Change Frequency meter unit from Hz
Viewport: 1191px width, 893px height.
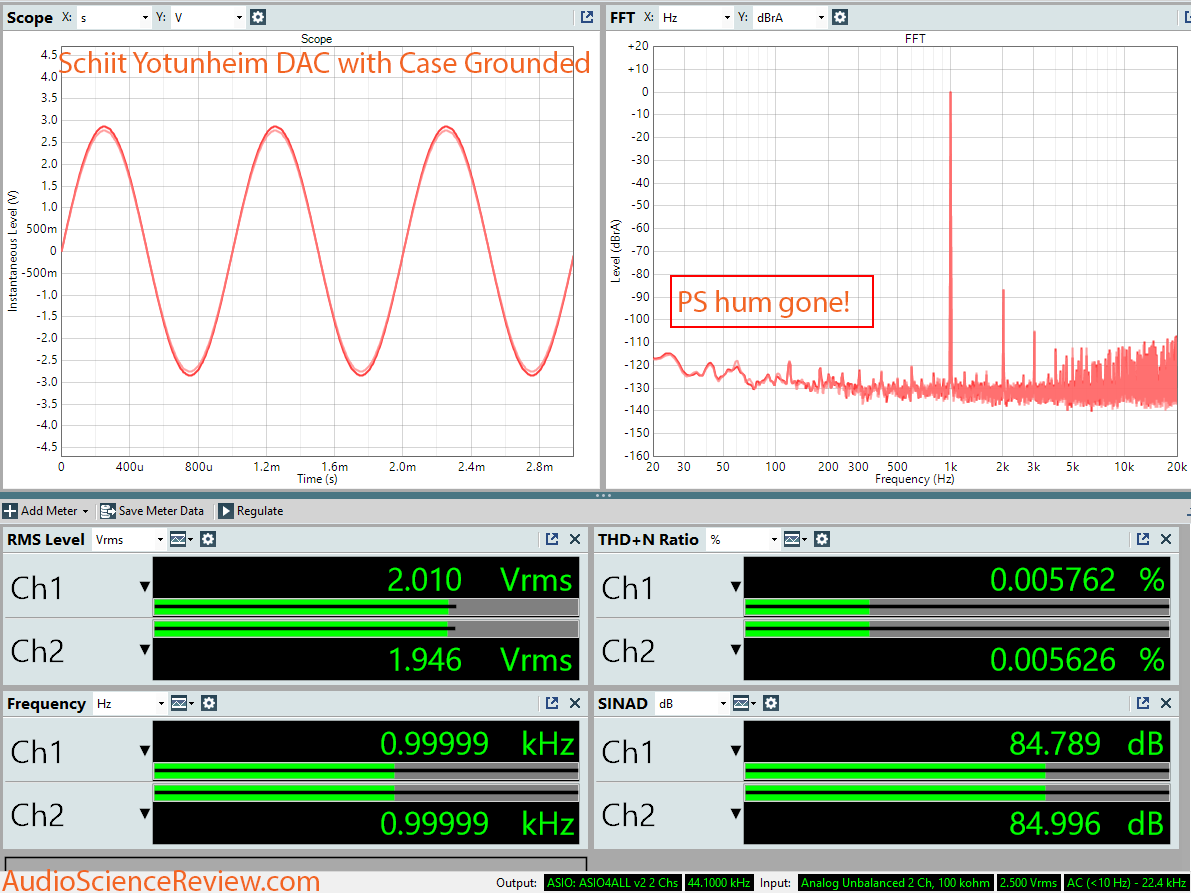[x=129, y=703]
